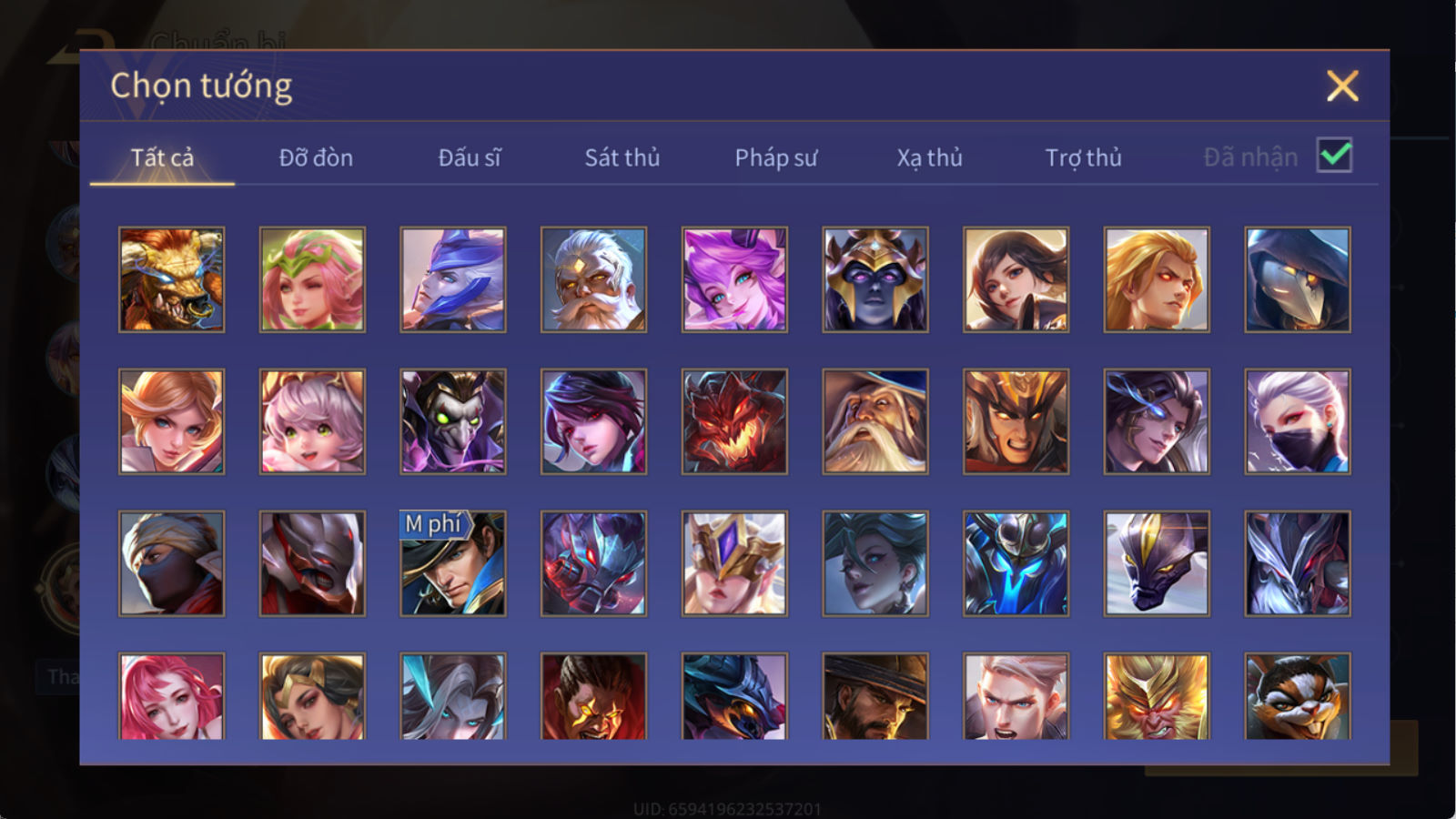Choose the pink-haired fairy with green crown

[312, 279]
